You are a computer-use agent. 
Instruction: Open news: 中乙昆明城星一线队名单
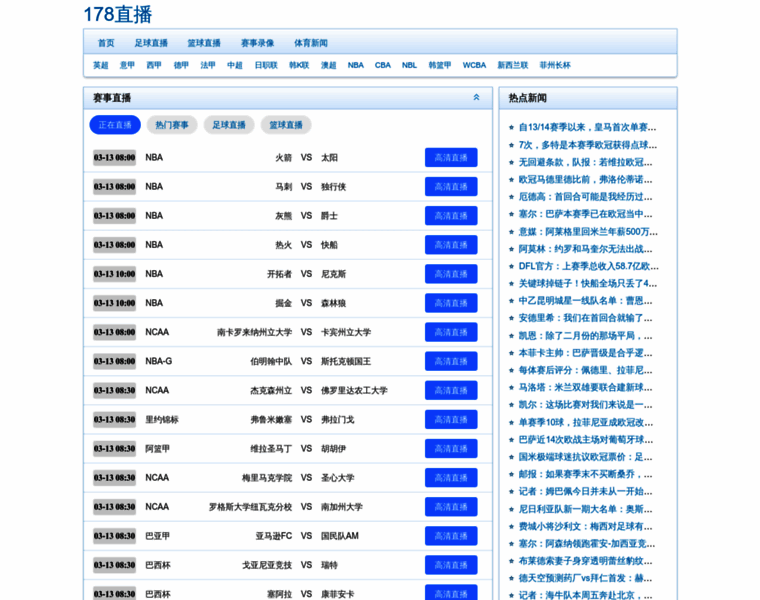tap(586, 301)
